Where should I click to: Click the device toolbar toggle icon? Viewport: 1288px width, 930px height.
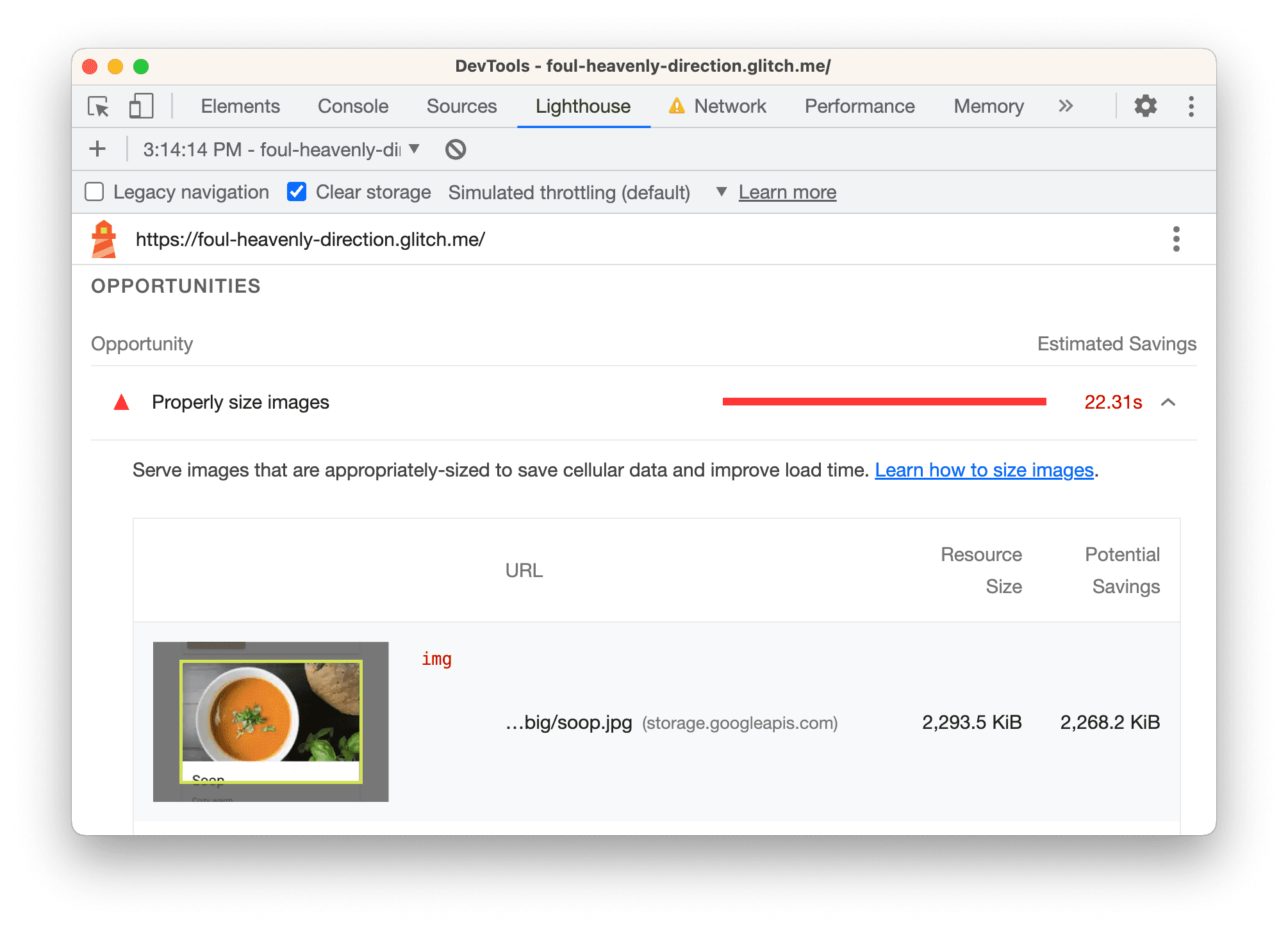pyautogui.click(x=140, y=107)
